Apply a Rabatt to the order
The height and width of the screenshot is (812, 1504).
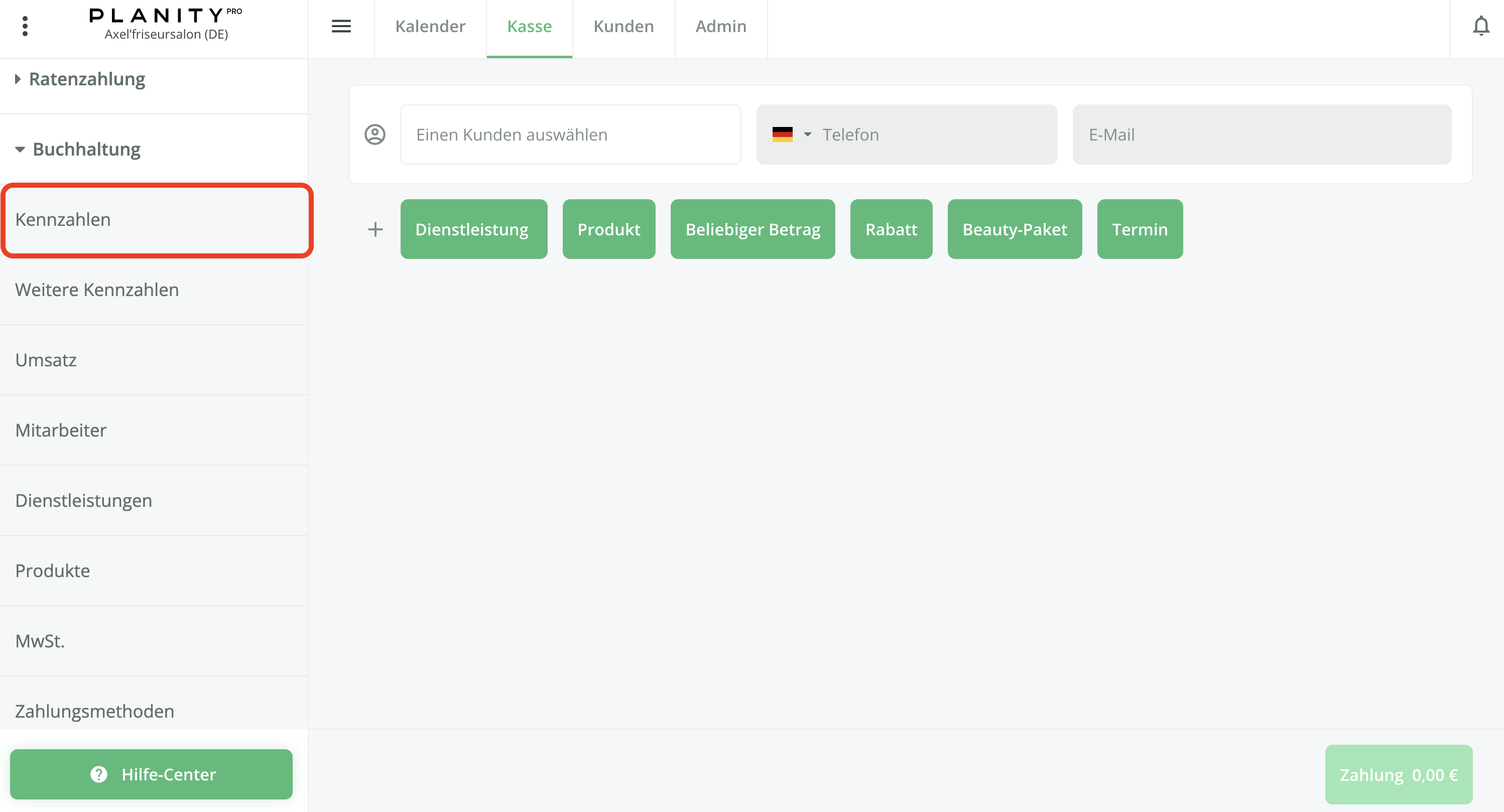pos(892,229)
